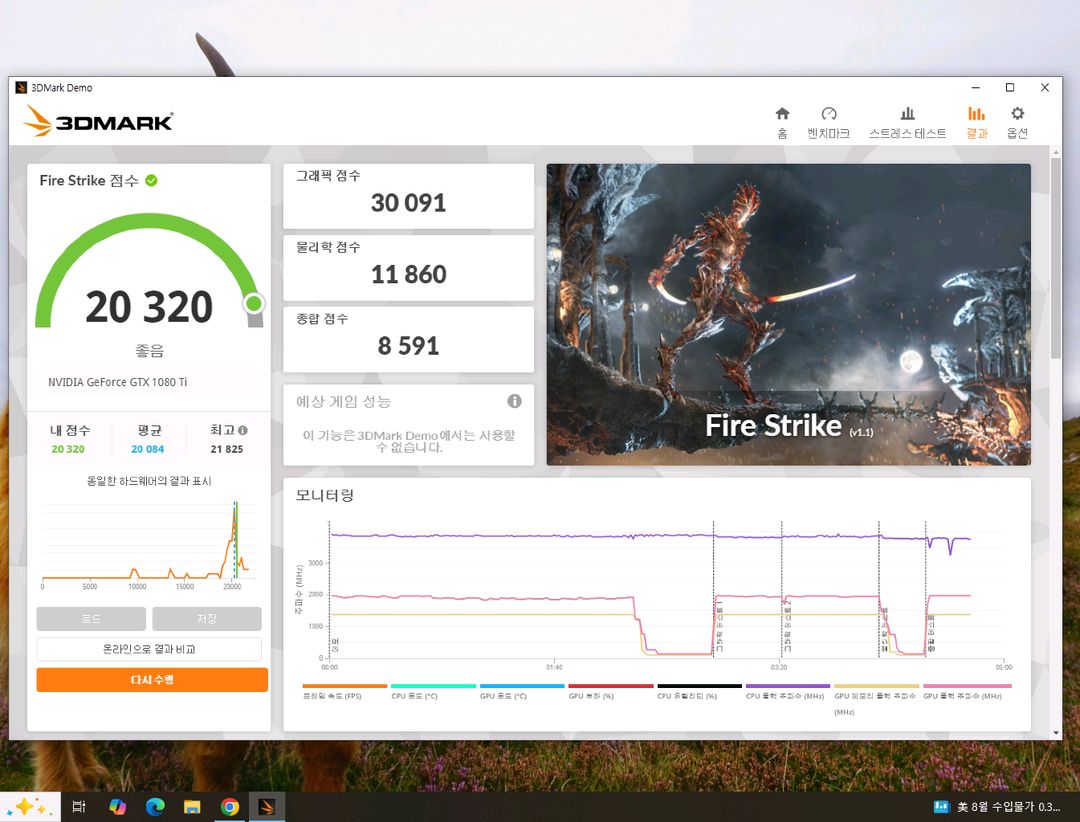Click info icon next to 최고 score
The image size is (1080, 822).
pyautogui.click(x=242, y=430)
